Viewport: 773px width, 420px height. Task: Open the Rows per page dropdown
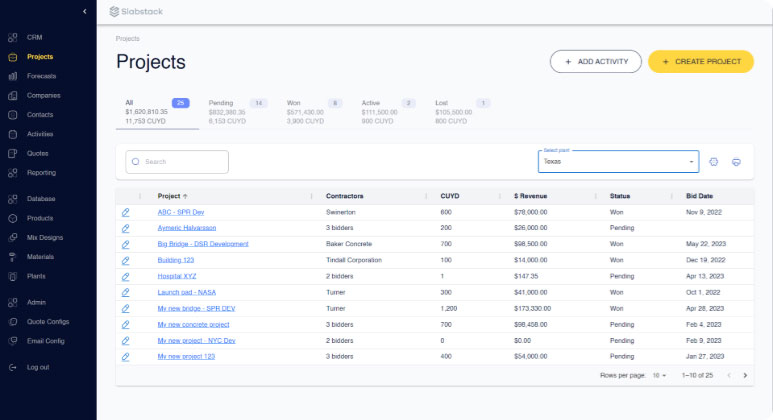point(659,375)
